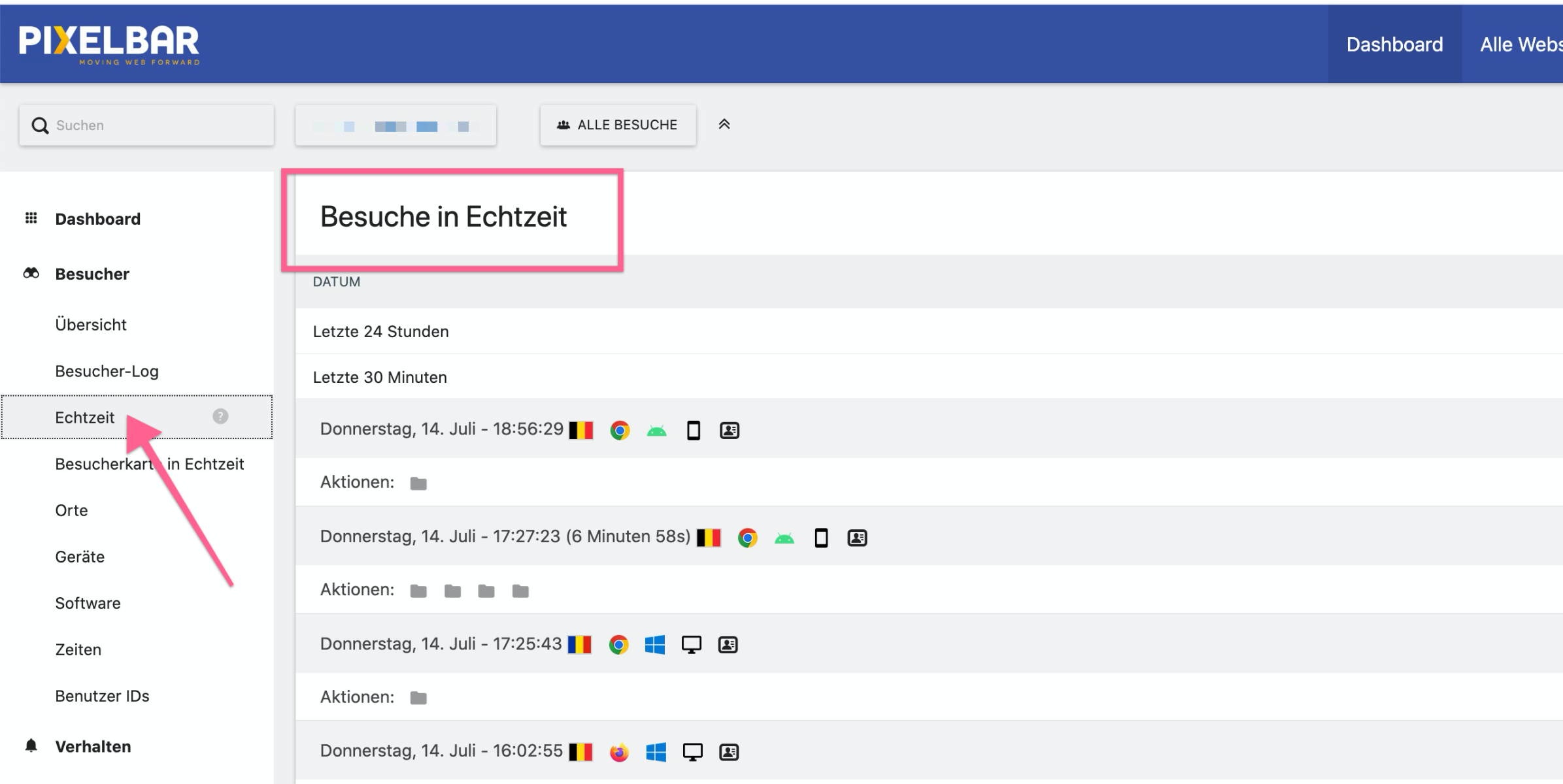Click Android icon on the 17:27:23 visit

tap(784, 538)
